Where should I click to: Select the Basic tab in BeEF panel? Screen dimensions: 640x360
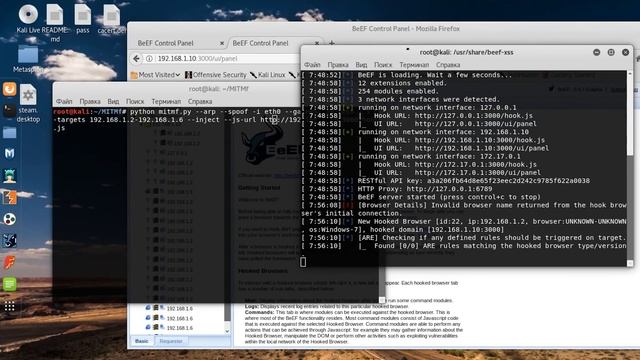(142, 341)
